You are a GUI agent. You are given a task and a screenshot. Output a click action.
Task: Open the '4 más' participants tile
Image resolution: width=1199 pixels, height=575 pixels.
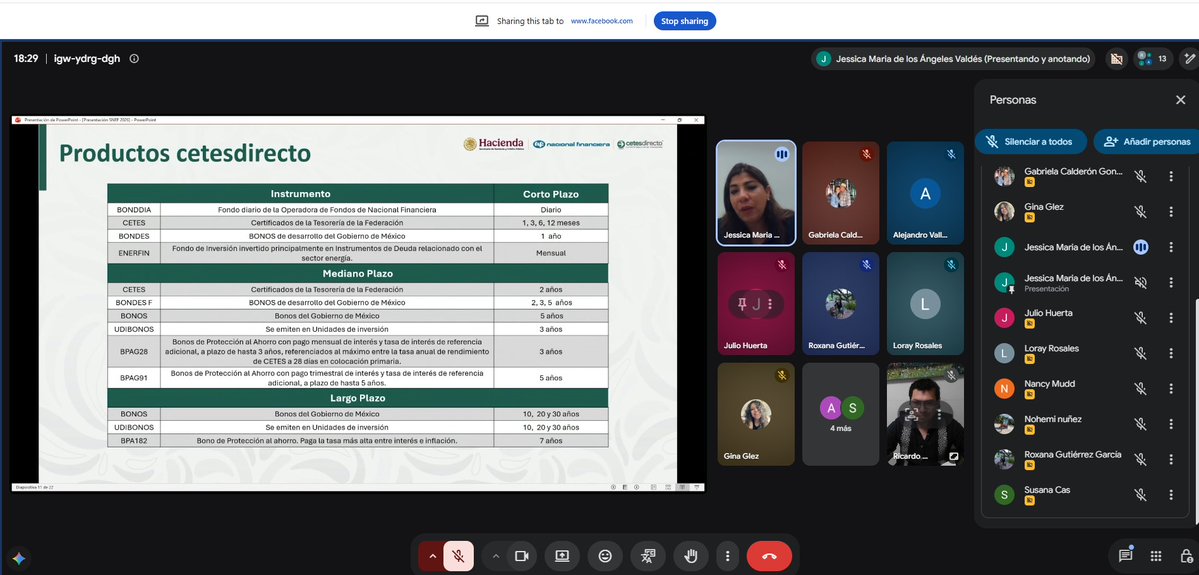pos(840,414)
